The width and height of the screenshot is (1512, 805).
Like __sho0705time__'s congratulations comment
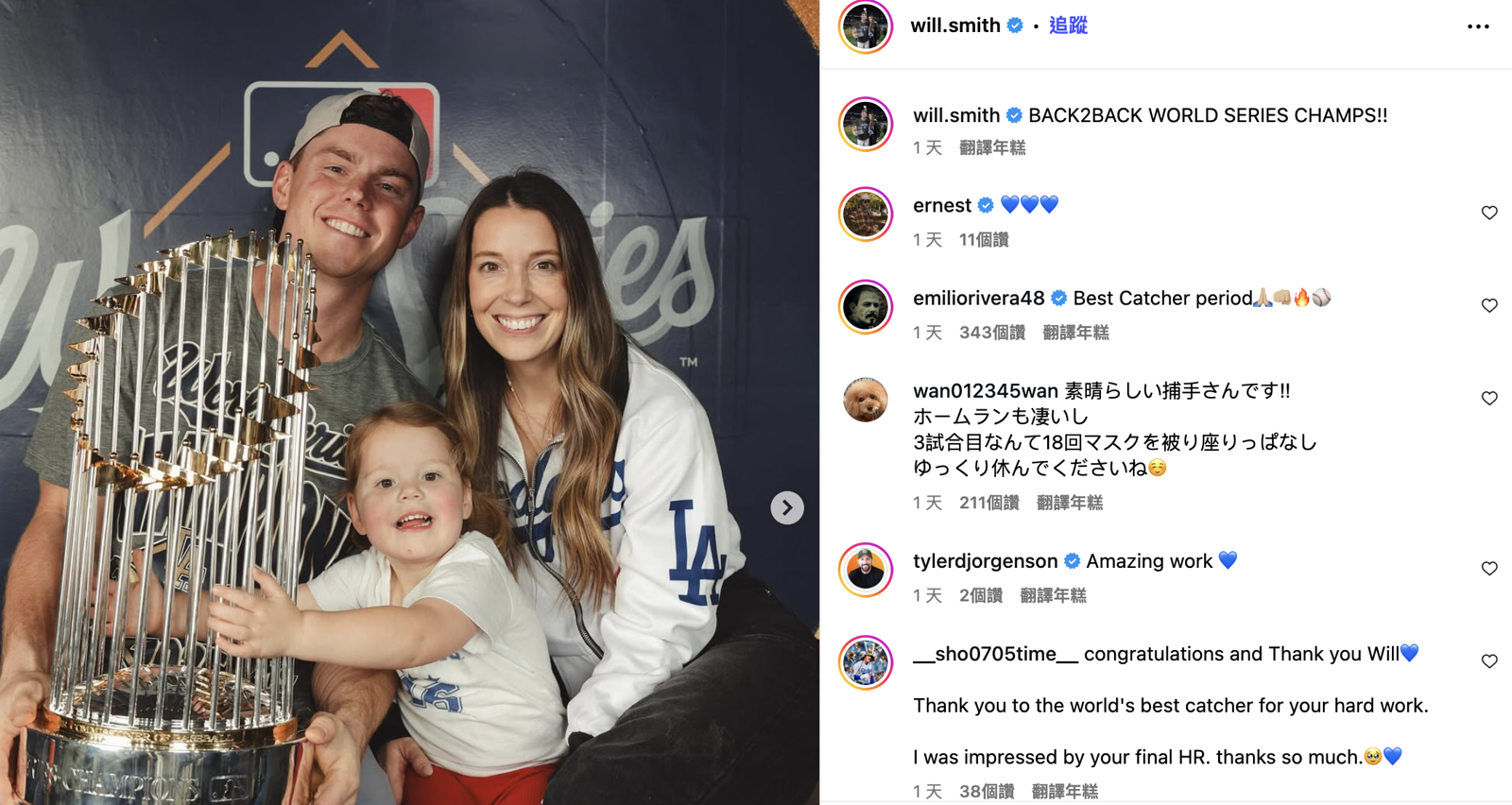[1489, 660]
